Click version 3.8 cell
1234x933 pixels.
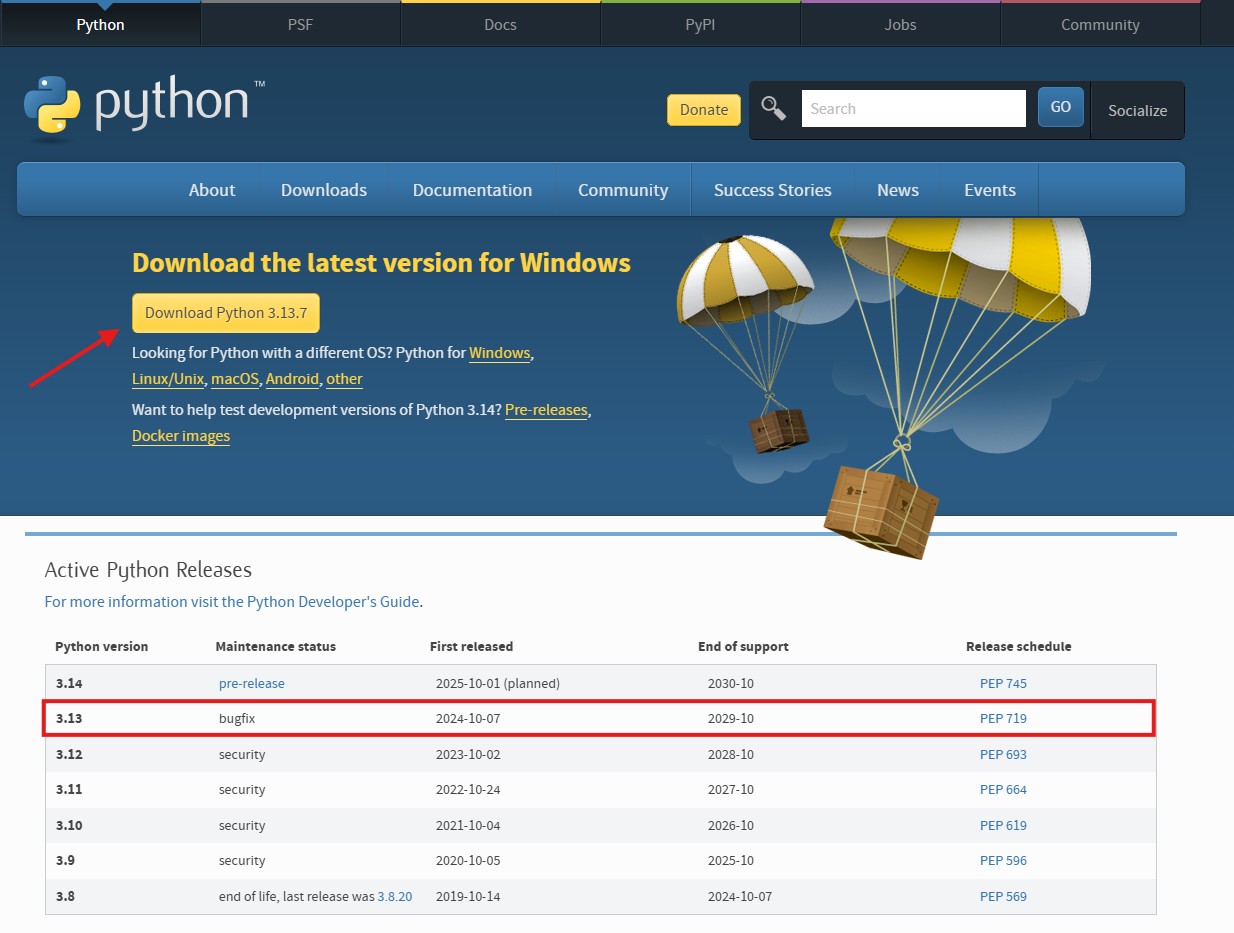tap(65, 896)
